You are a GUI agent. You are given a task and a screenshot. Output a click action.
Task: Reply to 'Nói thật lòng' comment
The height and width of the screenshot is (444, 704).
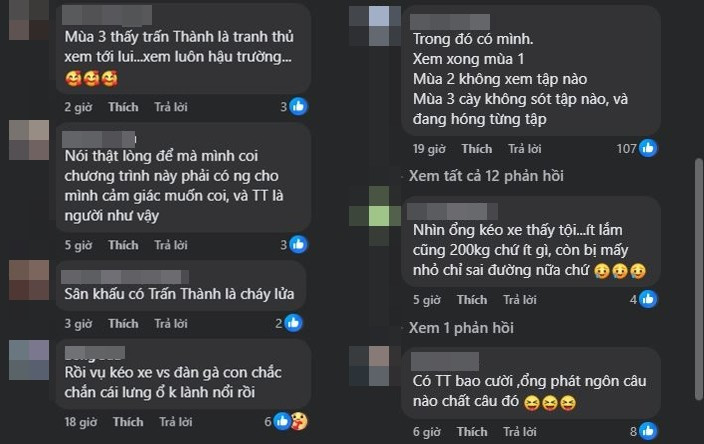[171, 245]
